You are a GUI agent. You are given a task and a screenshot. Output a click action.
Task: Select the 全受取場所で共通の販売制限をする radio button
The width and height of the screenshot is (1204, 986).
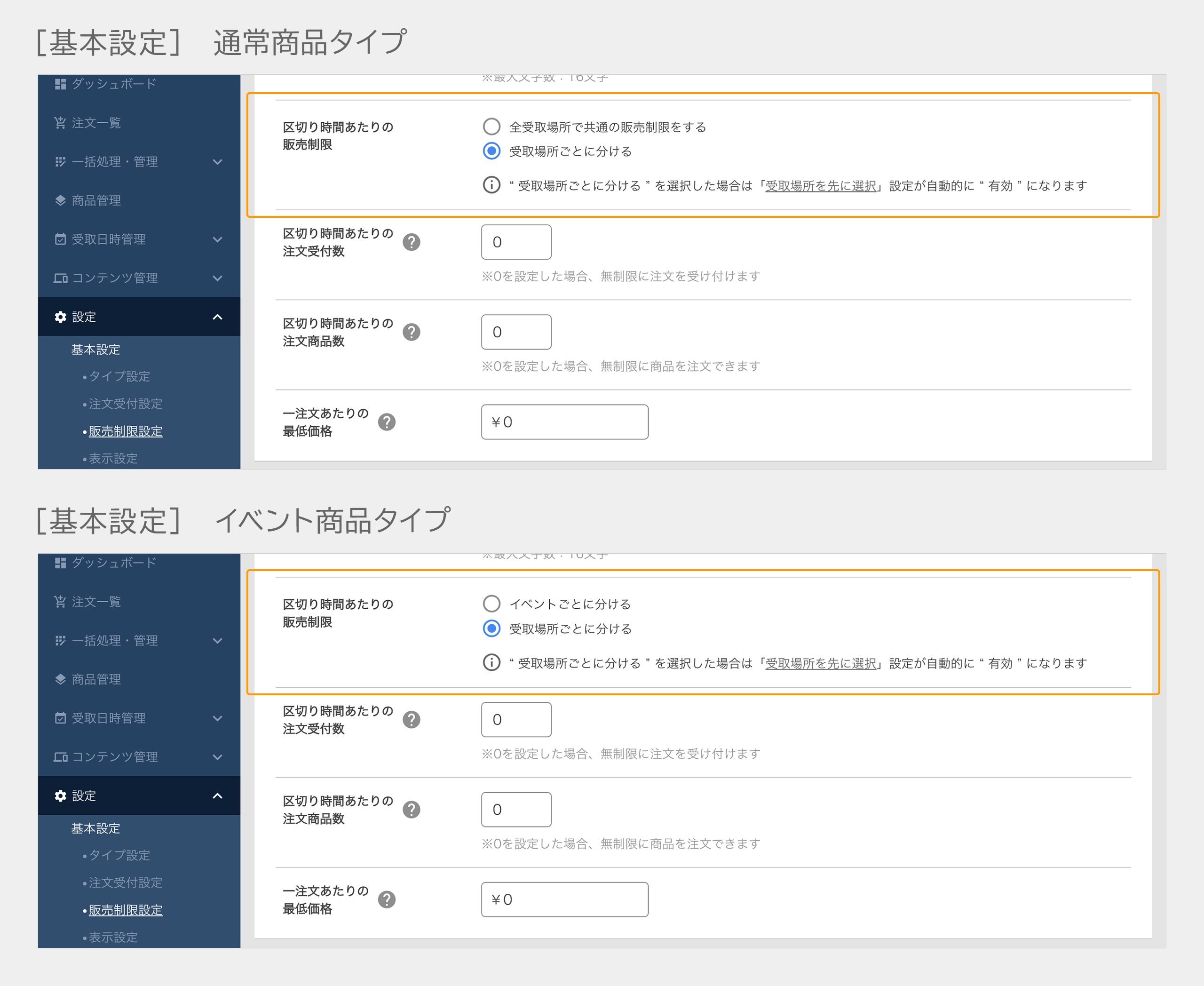tap(491, 126)
